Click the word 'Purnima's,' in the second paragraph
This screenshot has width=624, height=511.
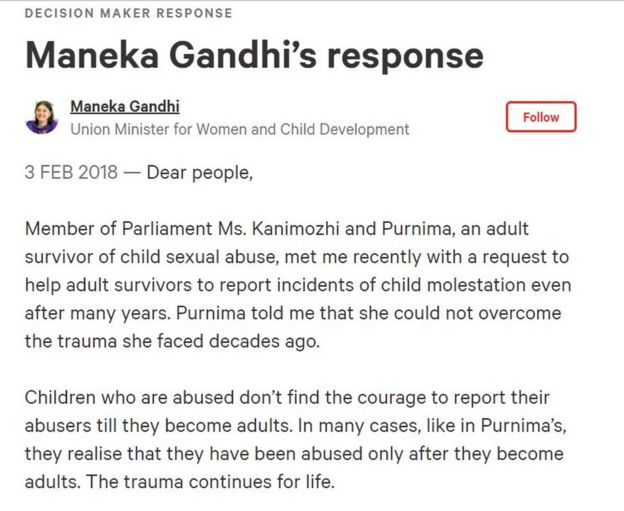click(x=524, y=426)
